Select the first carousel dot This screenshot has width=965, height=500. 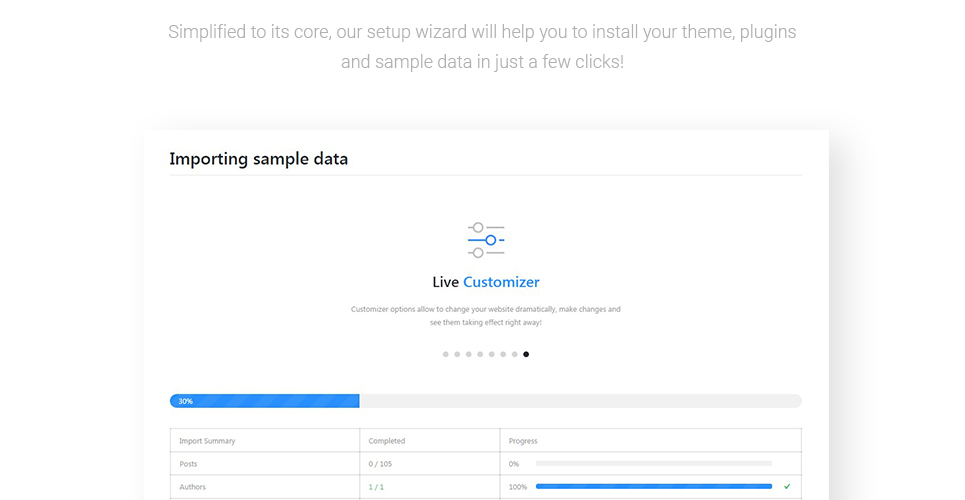pyautogui.click(x=446, y=354)
